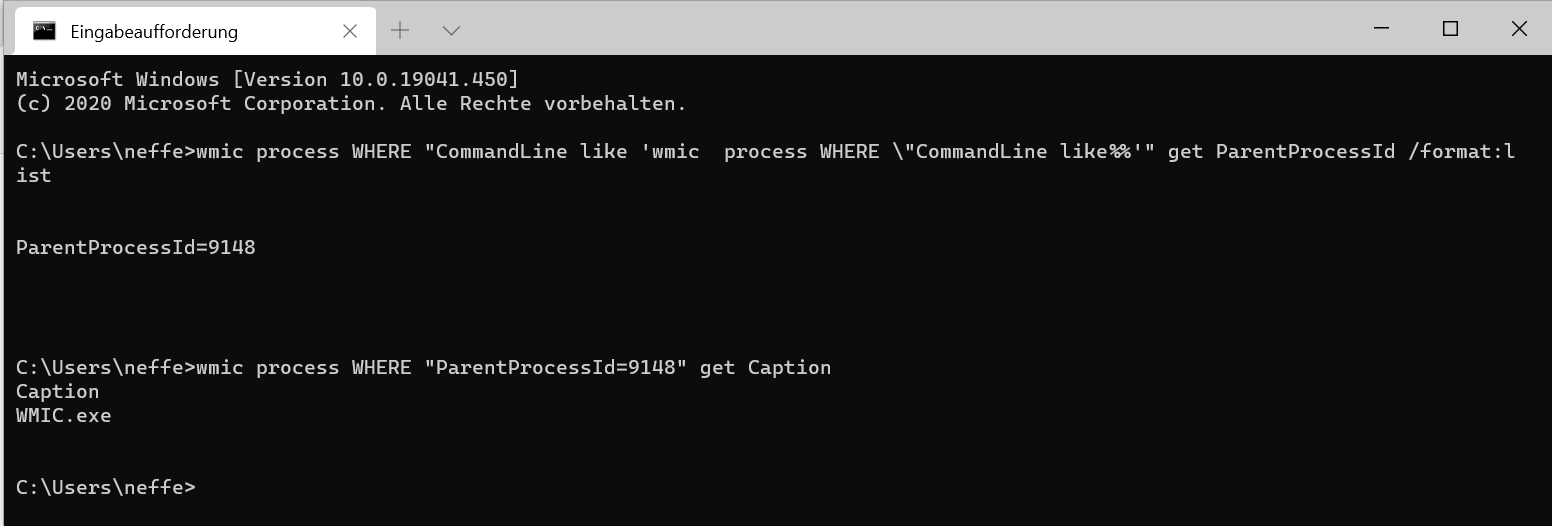Image resolution: width=1552 pixels, height=526 pixels.
Task: Close the Windows Terminal window
Action: pyautogui.click(x=1518, y=29)
